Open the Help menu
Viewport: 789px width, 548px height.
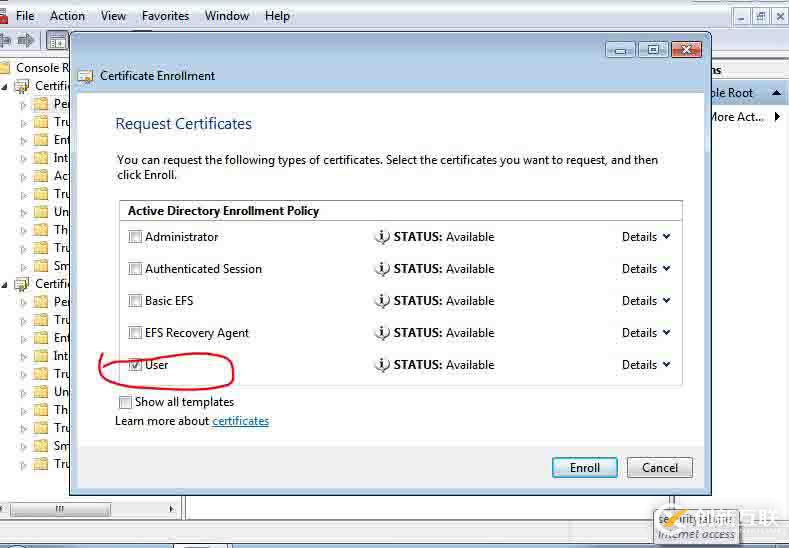(x=277, y=16)
